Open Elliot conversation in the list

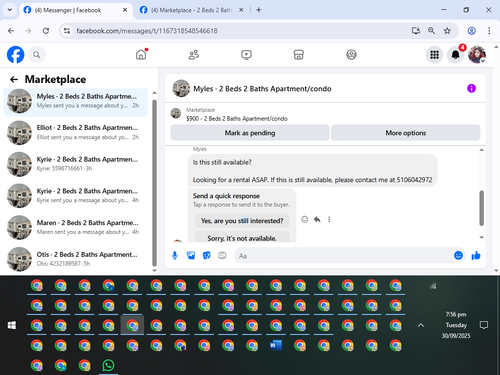pyautogui.click(x=76, y=132)
